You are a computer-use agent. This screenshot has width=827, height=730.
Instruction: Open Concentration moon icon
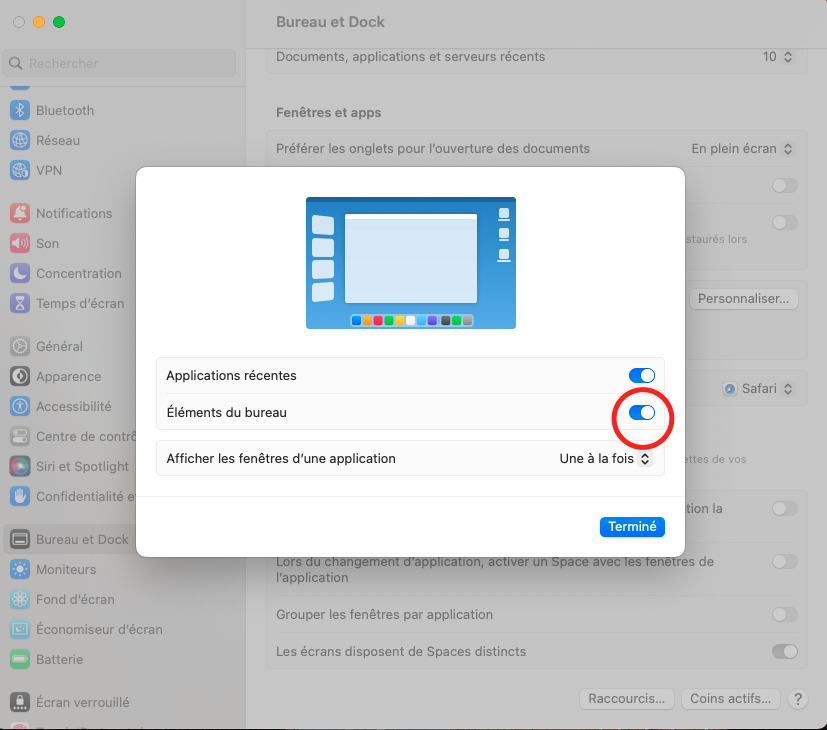pos(20,273)
